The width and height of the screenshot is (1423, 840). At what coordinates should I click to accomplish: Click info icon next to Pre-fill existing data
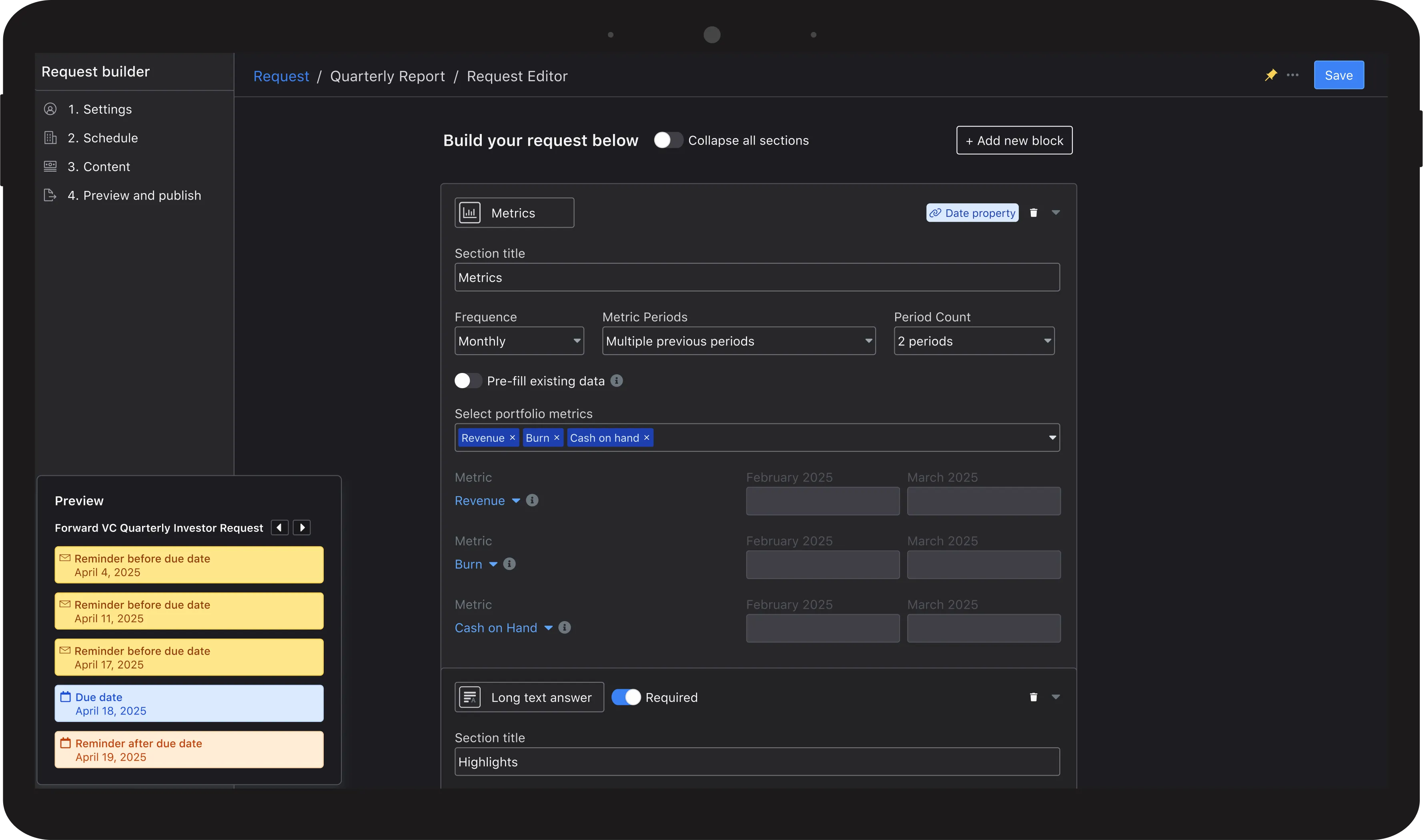tap(617, 381)
